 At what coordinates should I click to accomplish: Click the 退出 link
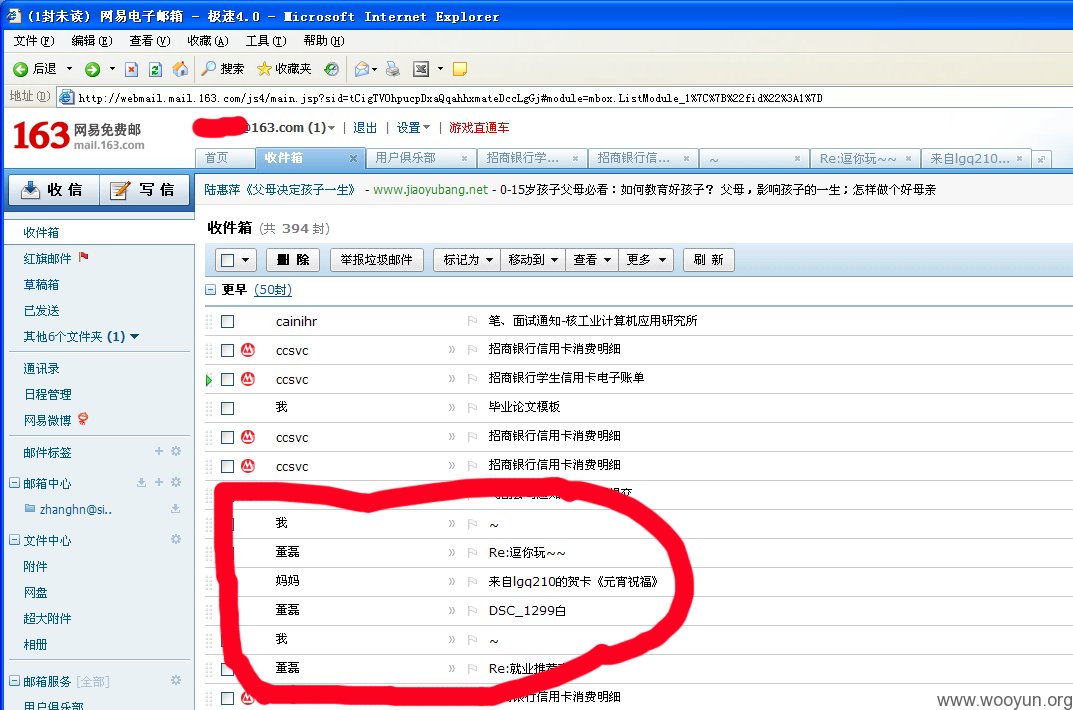point(365,128)
